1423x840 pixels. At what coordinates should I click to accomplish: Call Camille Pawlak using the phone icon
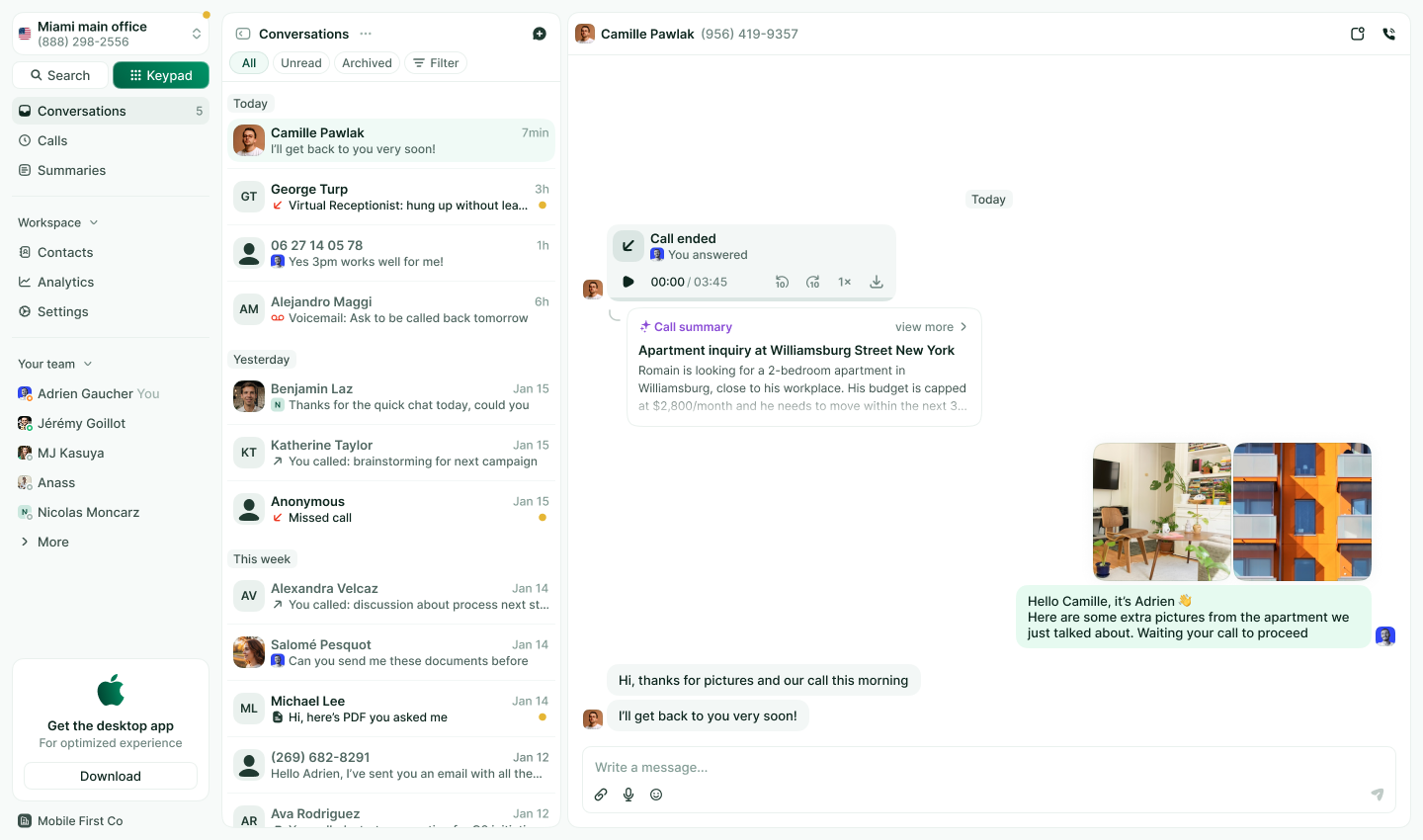pos(1388,34)
